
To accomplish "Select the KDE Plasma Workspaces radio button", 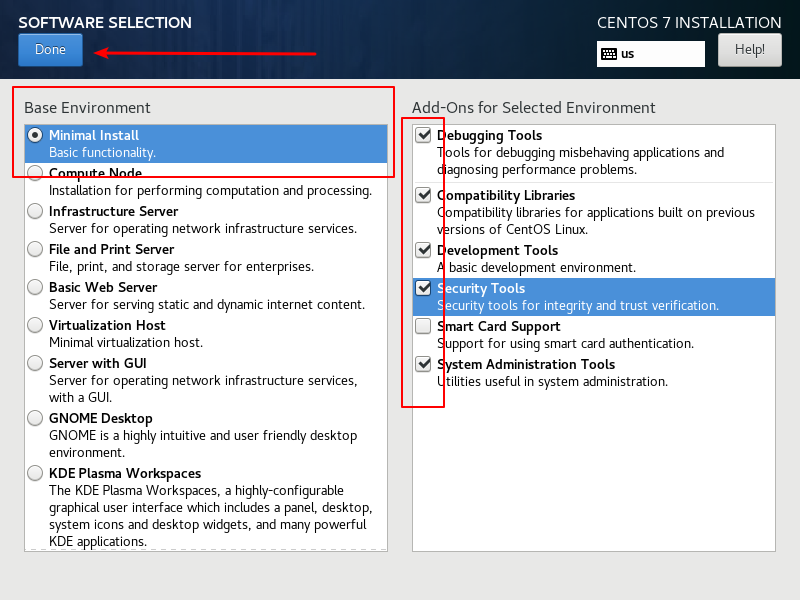I will click(x=35, y=473).
